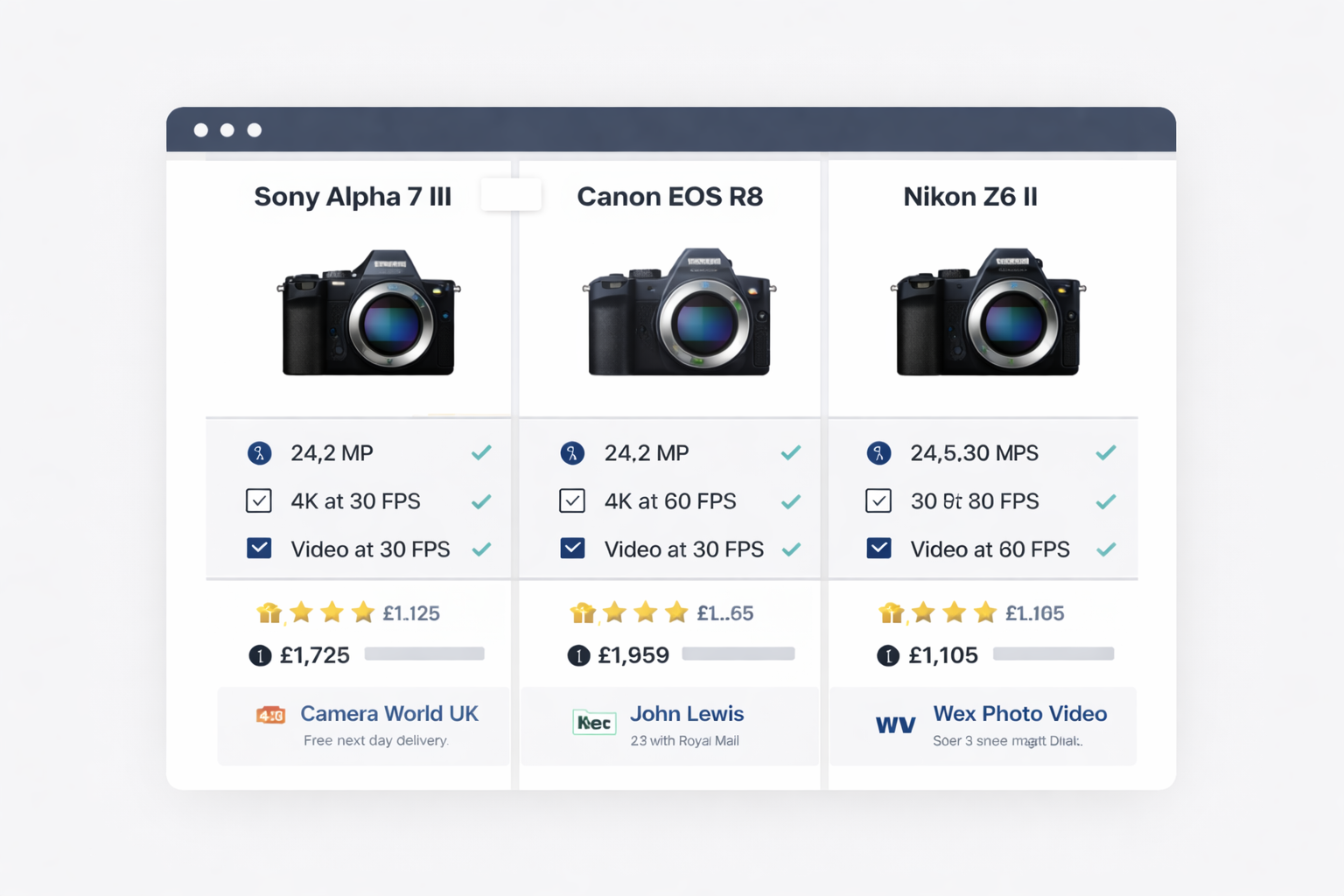The height and width of the screenshot is (896, 1344).
Task: Open the Wex Photo Video listing
Action: [1018, 714]
